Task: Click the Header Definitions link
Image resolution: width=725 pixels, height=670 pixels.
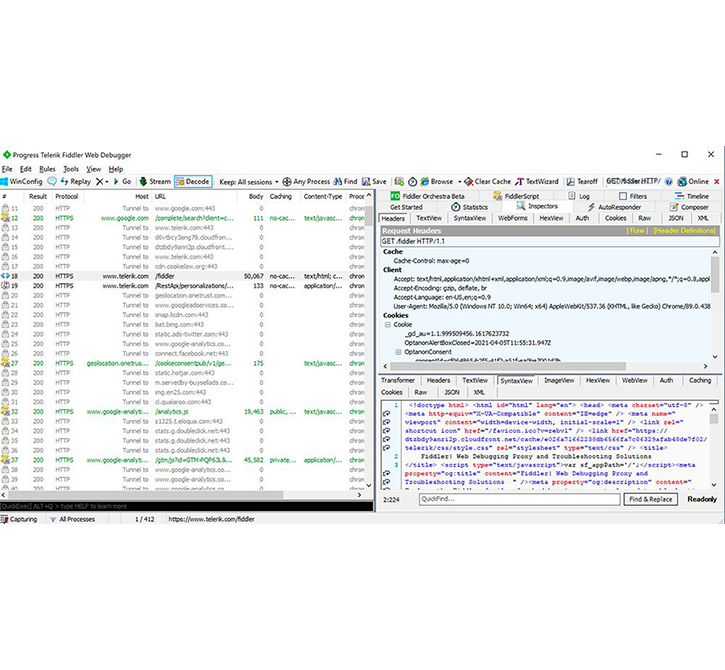Action: (684, 230)
